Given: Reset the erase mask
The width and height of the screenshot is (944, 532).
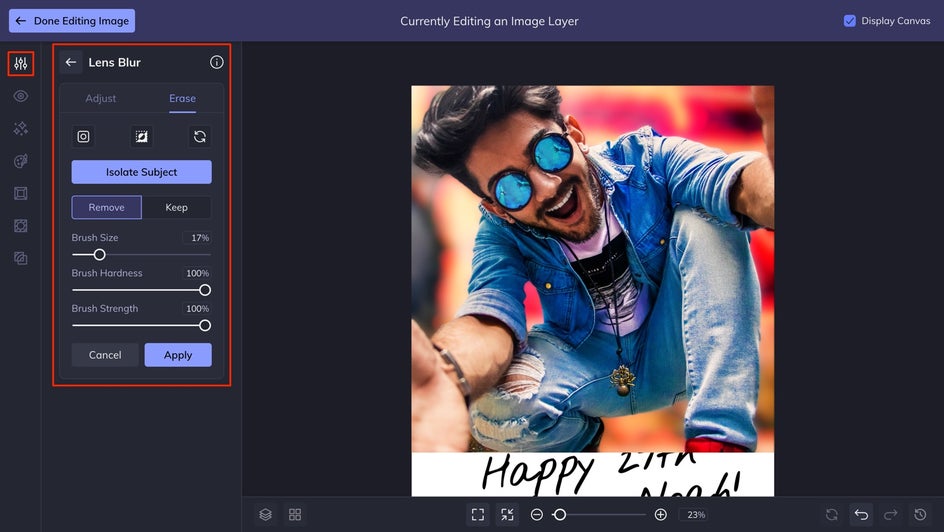Looking at the screenshot, I should coord(200,137).
